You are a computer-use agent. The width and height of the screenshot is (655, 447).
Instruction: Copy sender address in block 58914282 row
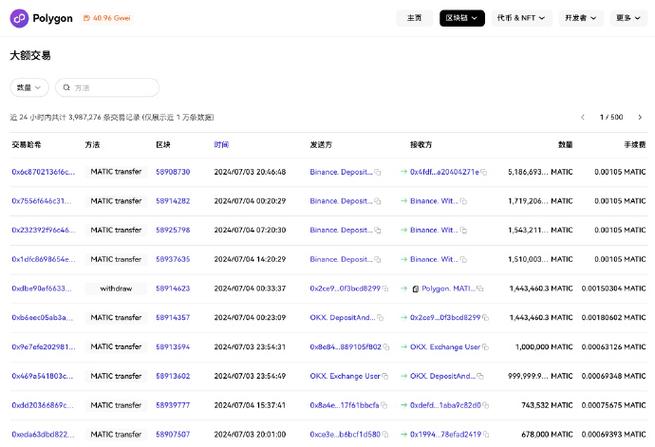click(x=378, y=201)
